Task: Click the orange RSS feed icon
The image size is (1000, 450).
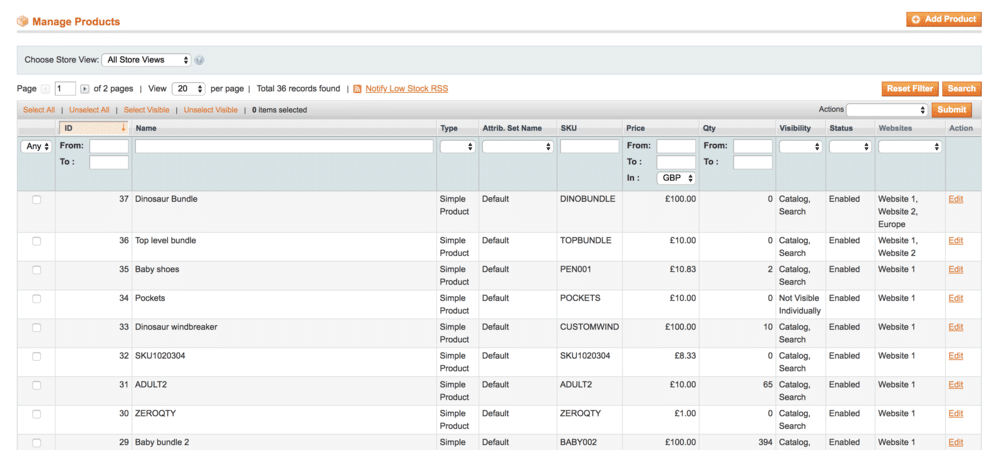Action: click(357, 89)
